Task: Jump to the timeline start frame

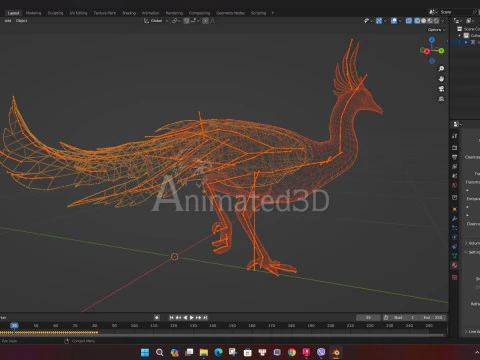Action: 171,317
